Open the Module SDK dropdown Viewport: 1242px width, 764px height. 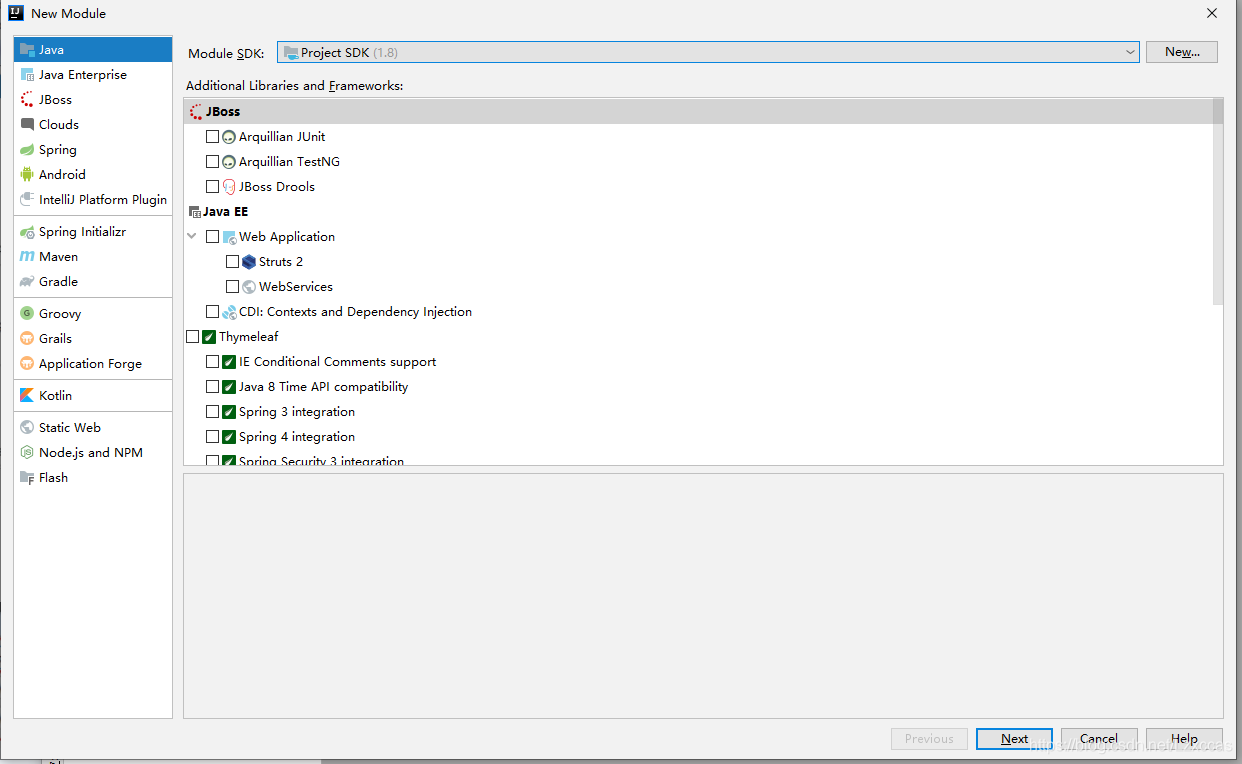pyautogui.click(x=707, y=52)
